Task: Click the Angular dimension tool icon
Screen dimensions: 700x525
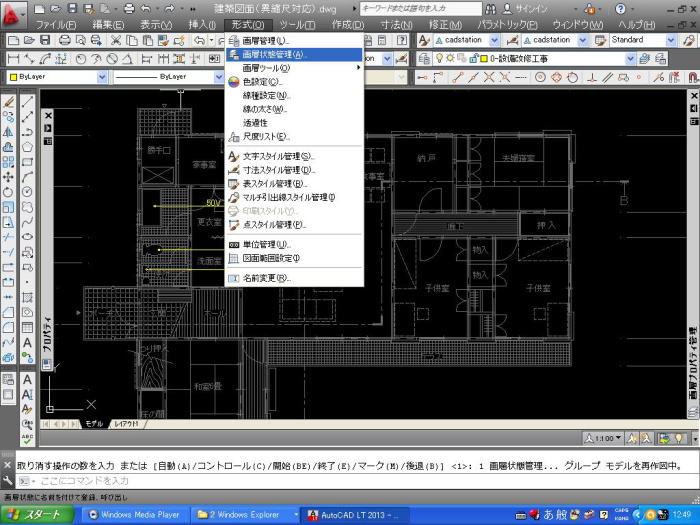Action: (x=127, y=58)
